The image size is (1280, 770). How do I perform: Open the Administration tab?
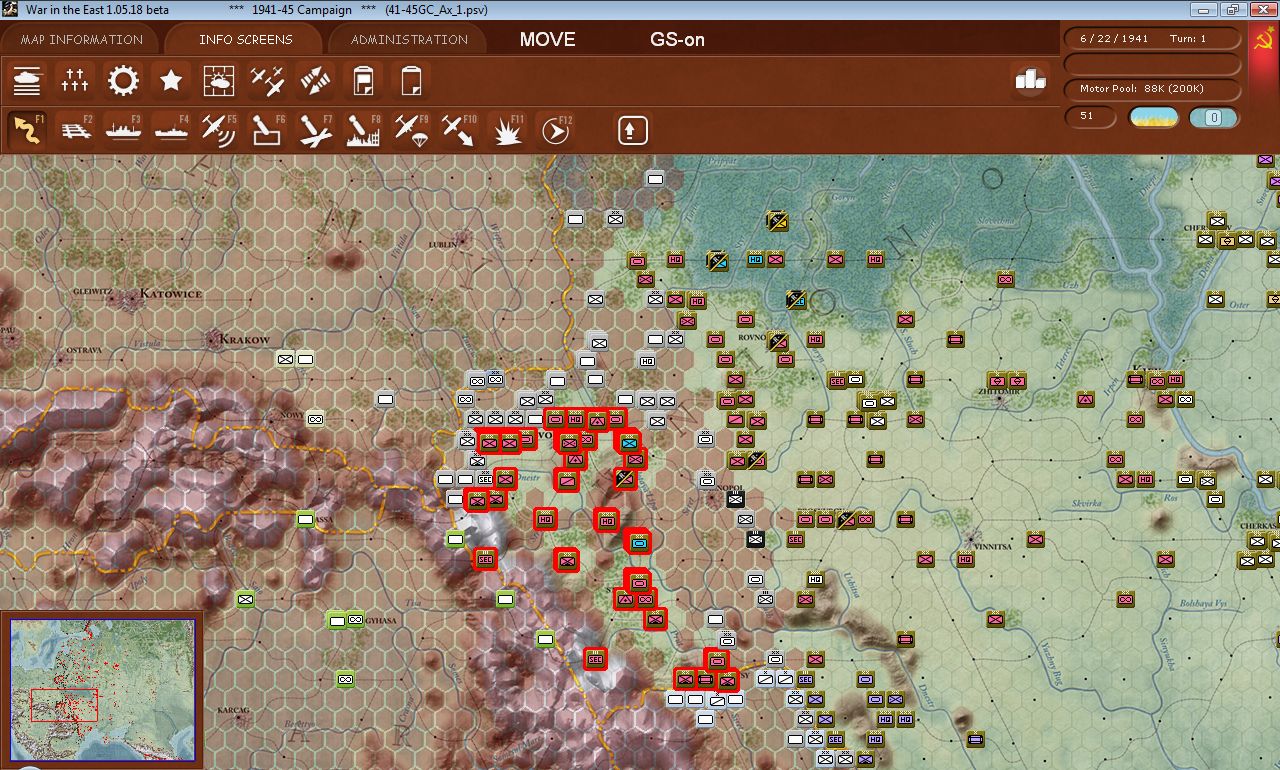tap(409, 40)
